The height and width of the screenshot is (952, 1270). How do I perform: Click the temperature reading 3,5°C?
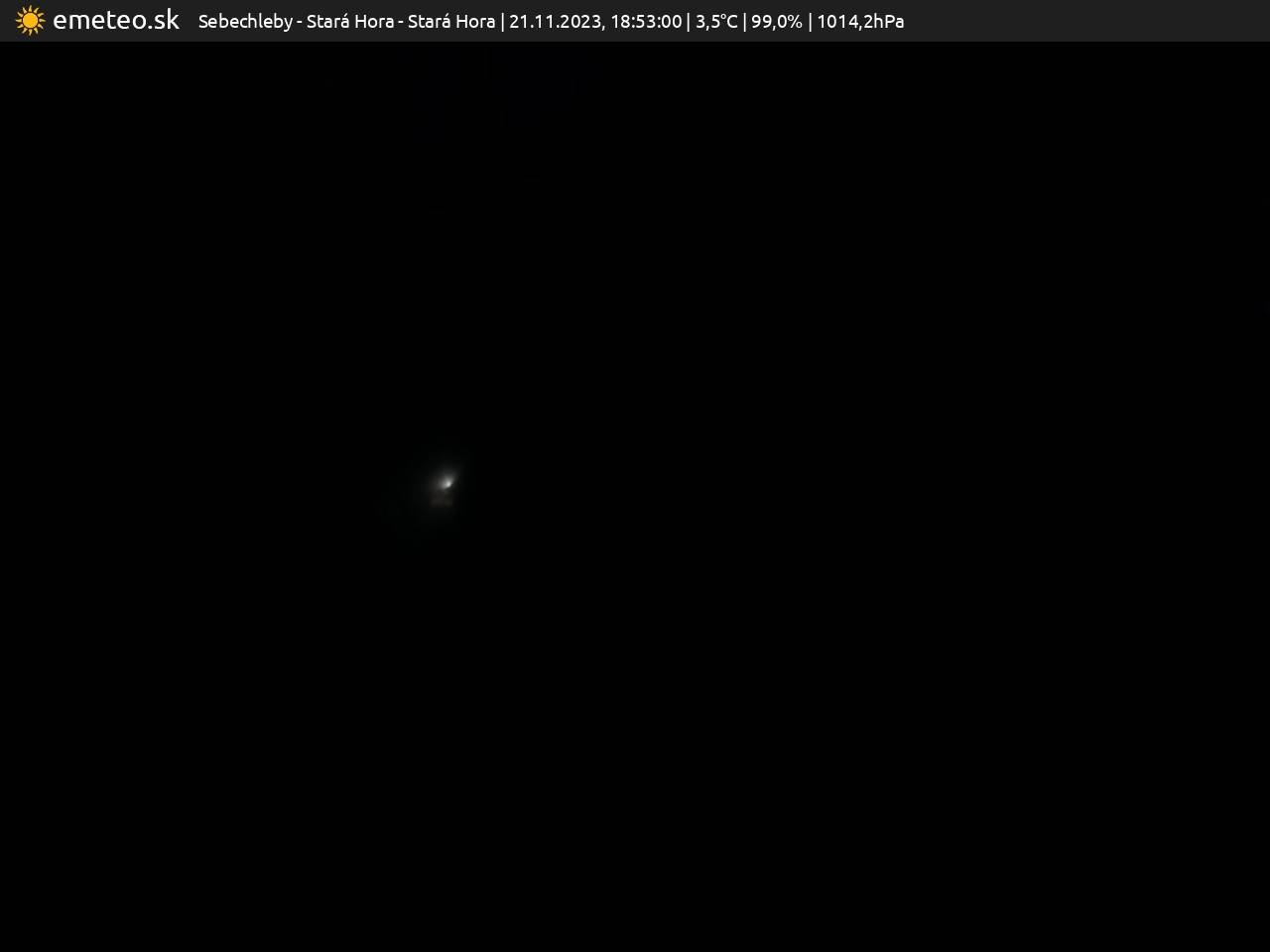click(x=716, y=22)
